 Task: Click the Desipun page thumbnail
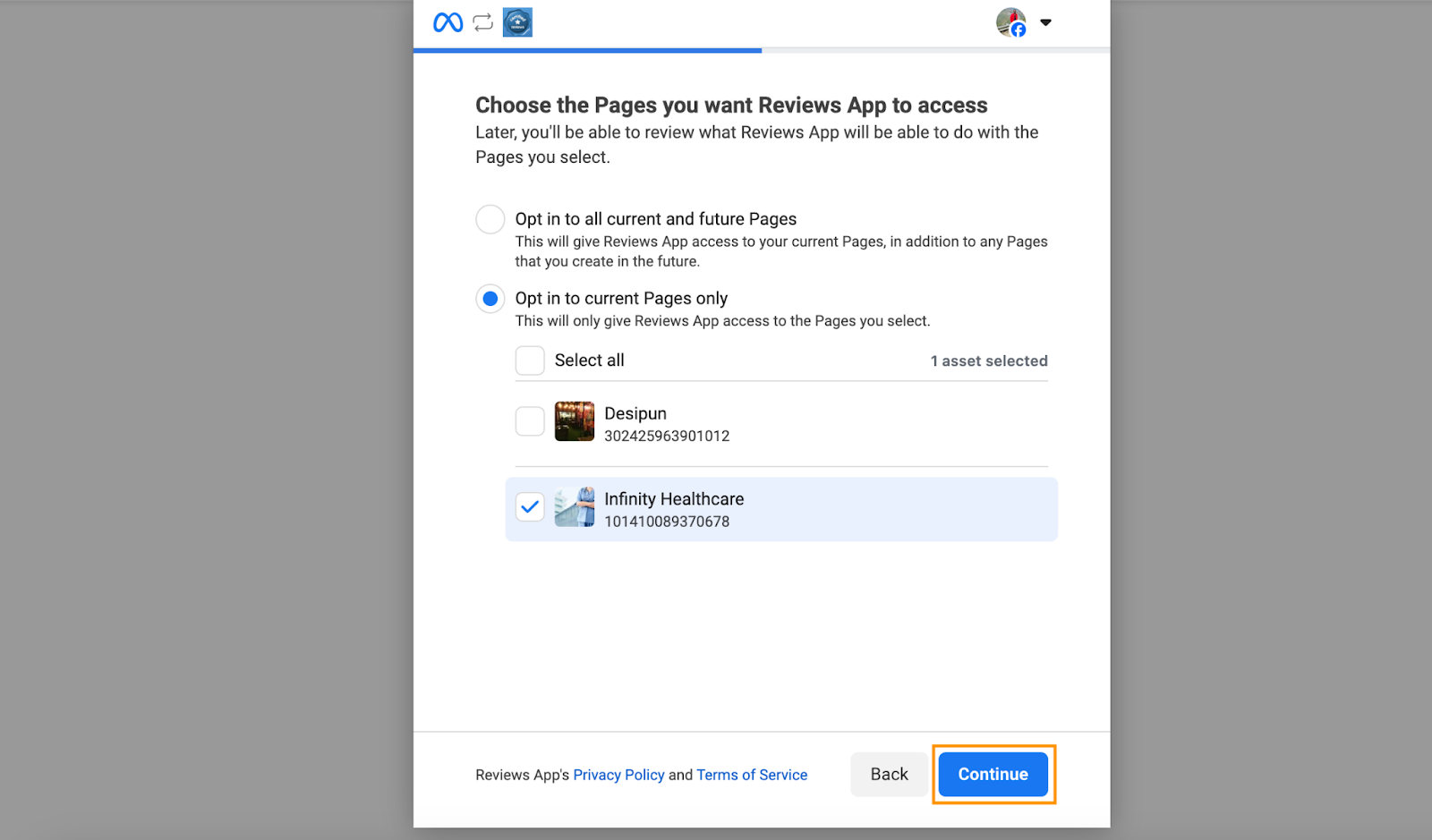[x=575, y=421]
